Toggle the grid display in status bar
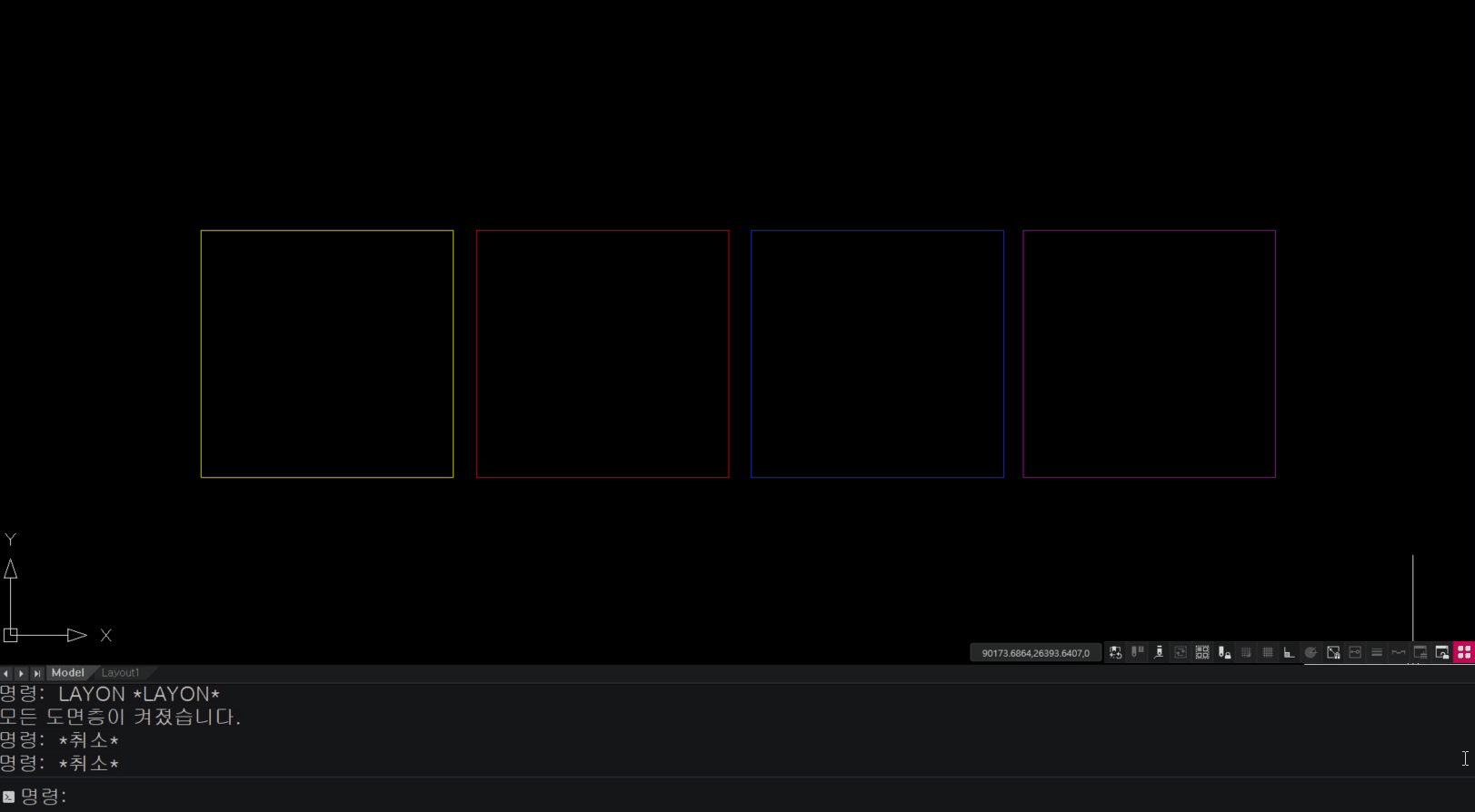Screen dimensions: 1475x812 tap(1268, 652)
